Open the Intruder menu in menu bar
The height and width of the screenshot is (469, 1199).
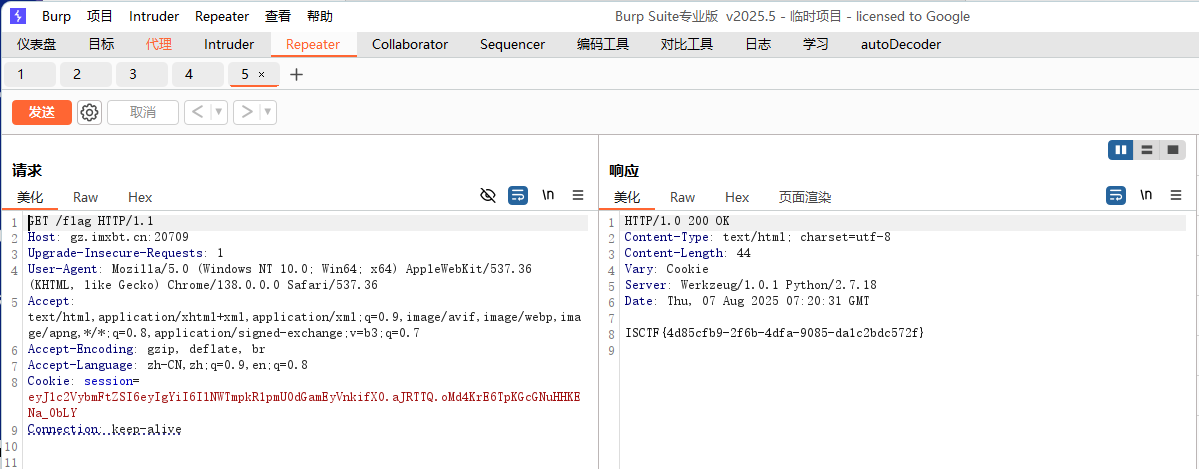point(154,16)
